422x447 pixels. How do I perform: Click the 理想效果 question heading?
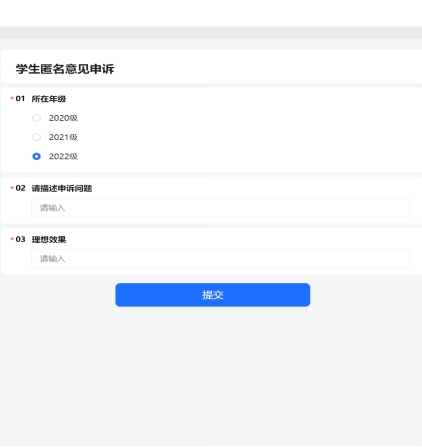49,239
